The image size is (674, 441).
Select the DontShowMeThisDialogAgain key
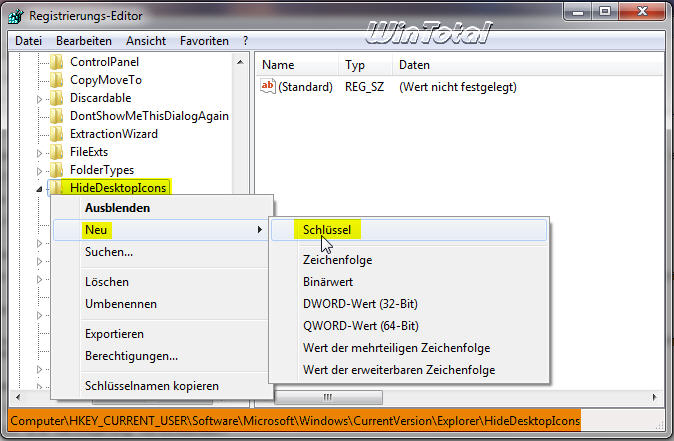(149, 116)
